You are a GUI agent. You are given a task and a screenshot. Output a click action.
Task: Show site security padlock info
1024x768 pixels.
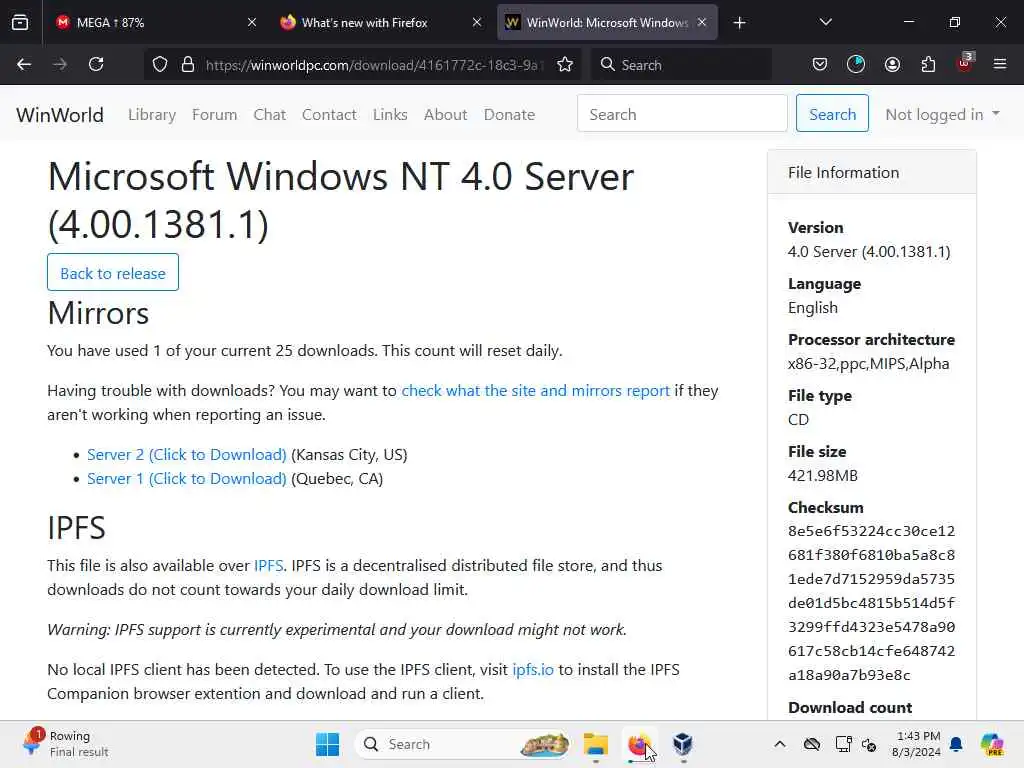point(188,65)
